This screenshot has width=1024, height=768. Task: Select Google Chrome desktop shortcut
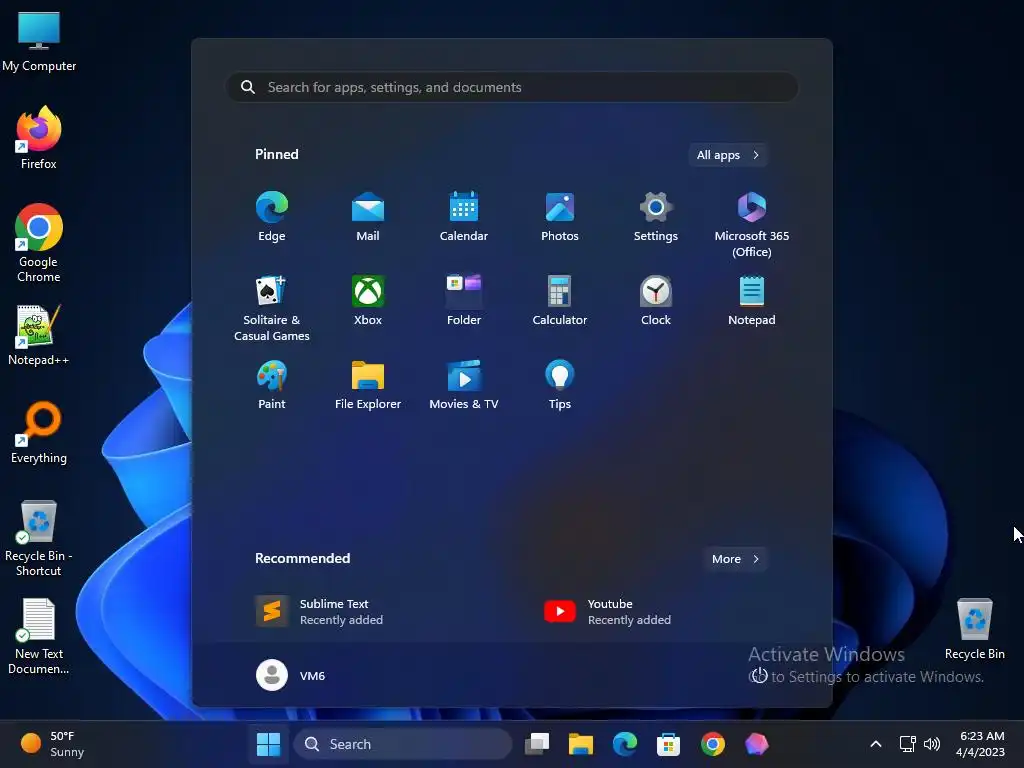[39, 243]
